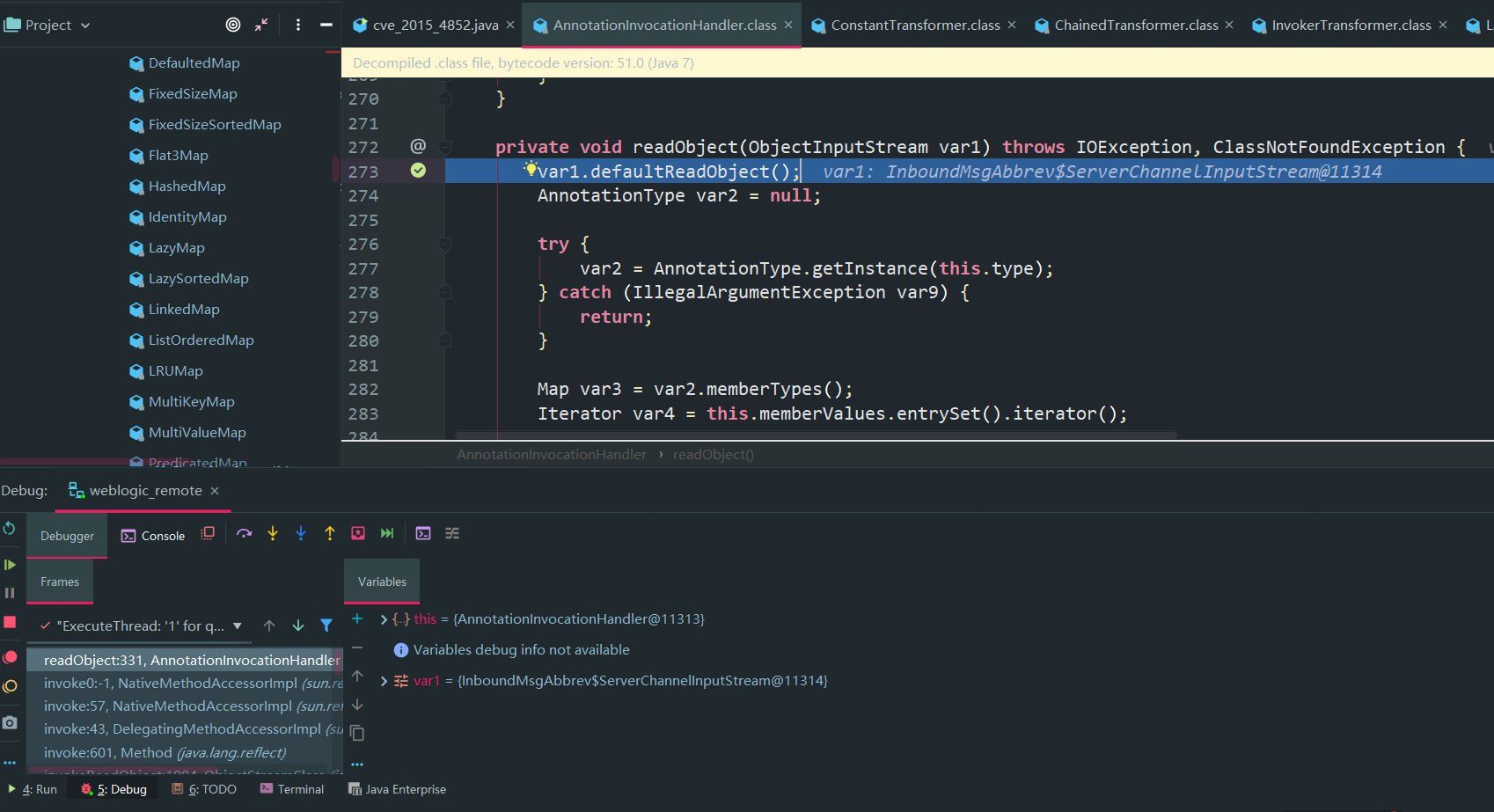Toggle breakpoint on line 273

(x=418, y=171)
